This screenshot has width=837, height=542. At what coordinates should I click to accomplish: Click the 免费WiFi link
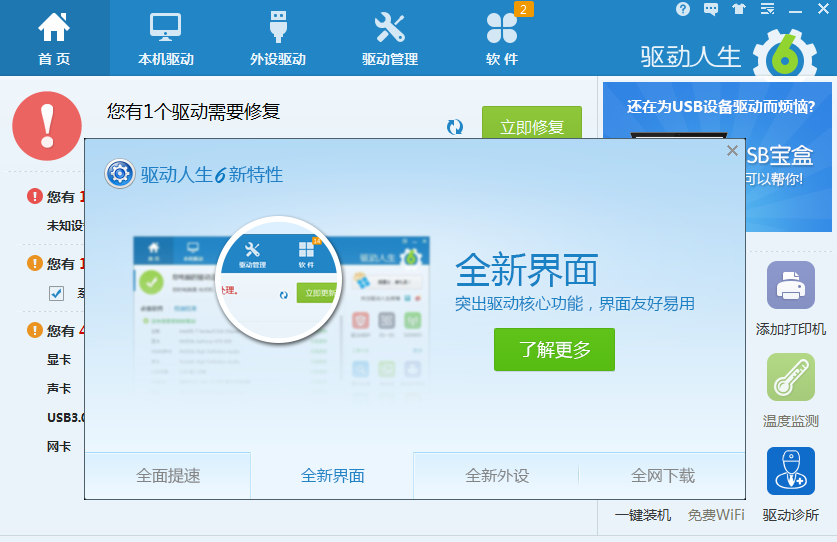coord(716,515)
